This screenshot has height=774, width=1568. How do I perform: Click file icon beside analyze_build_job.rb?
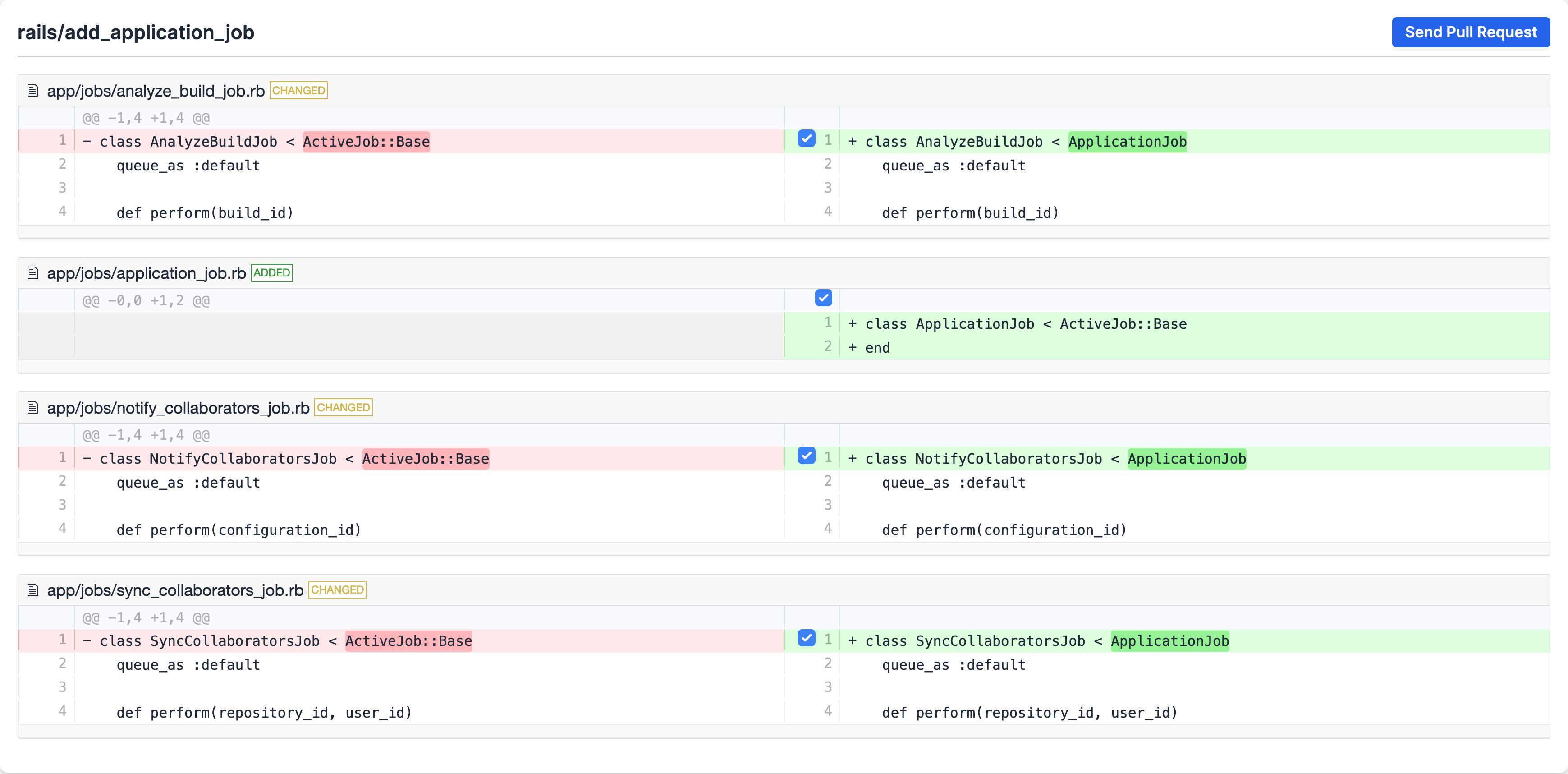pyautogui.click(x=33, y=91)
